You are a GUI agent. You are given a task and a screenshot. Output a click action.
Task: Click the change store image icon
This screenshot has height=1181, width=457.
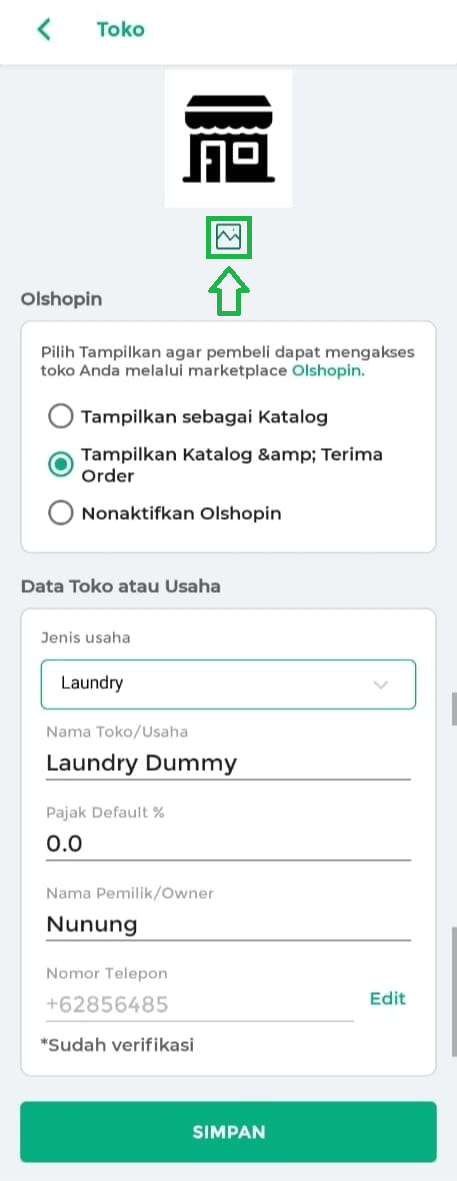point(228,237)
